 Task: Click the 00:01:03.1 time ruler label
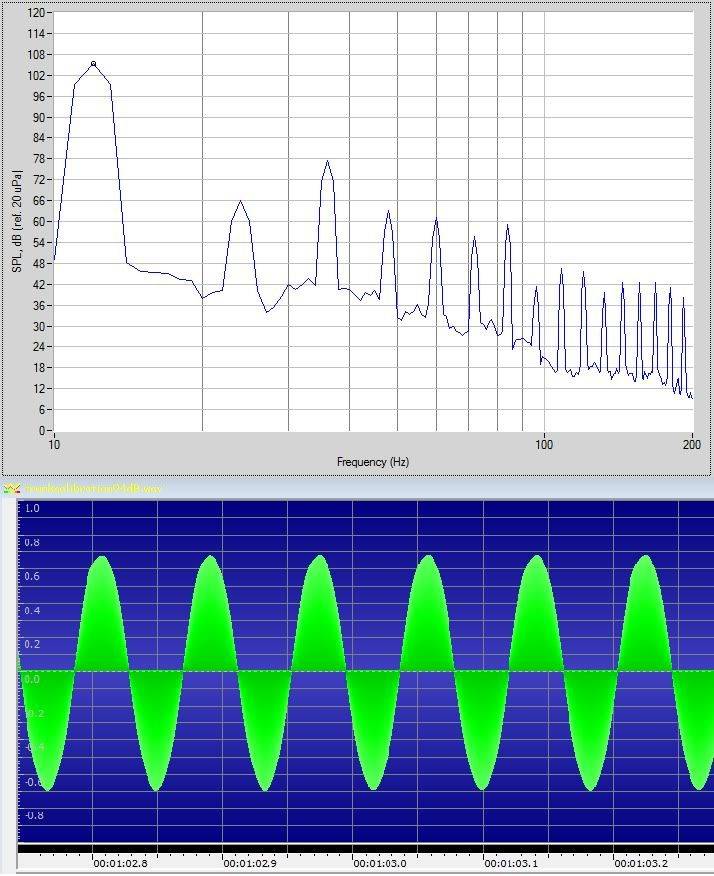point(511,864)
